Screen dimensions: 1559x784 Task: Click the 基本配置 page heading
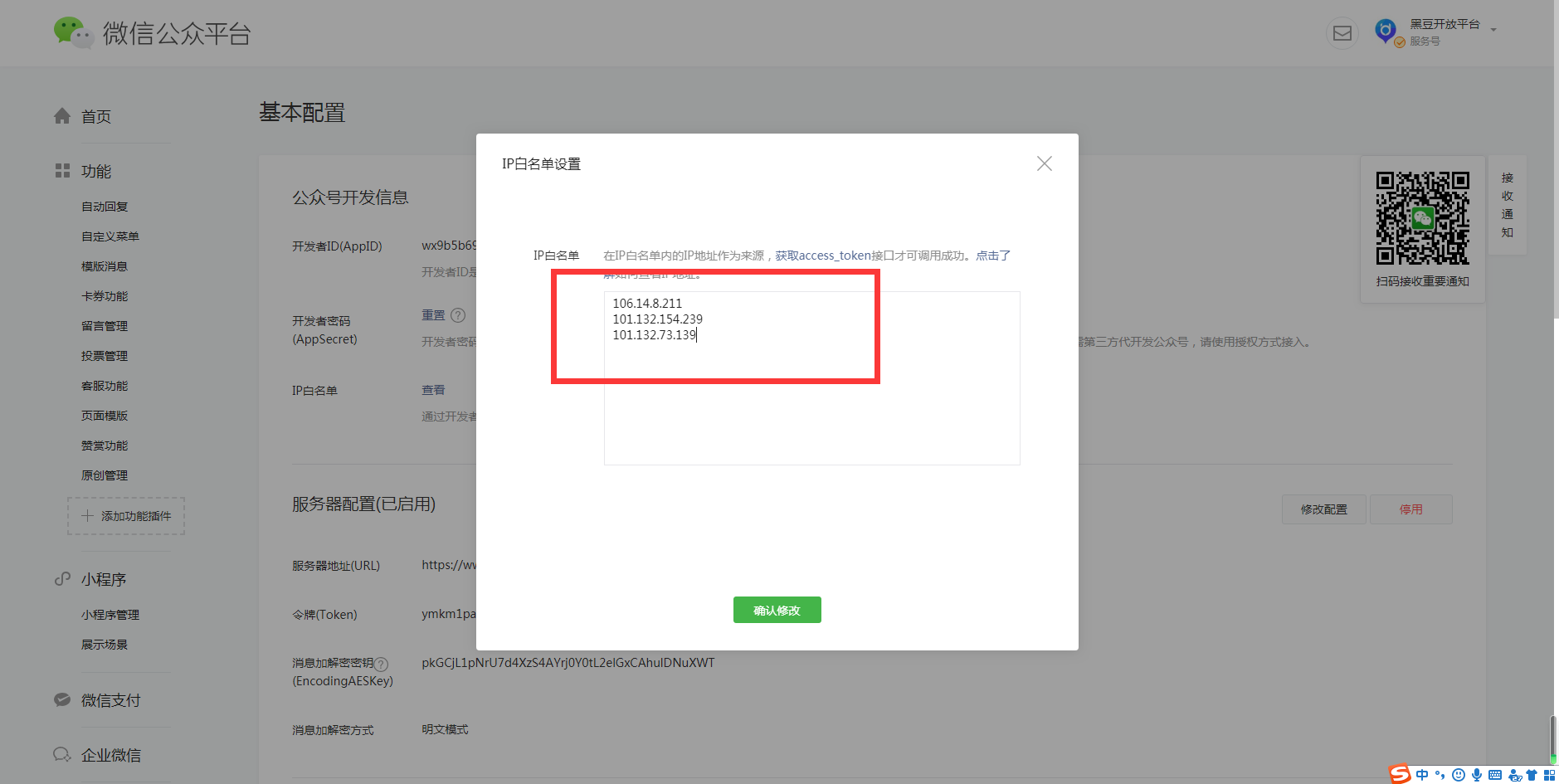pos(302,112)
